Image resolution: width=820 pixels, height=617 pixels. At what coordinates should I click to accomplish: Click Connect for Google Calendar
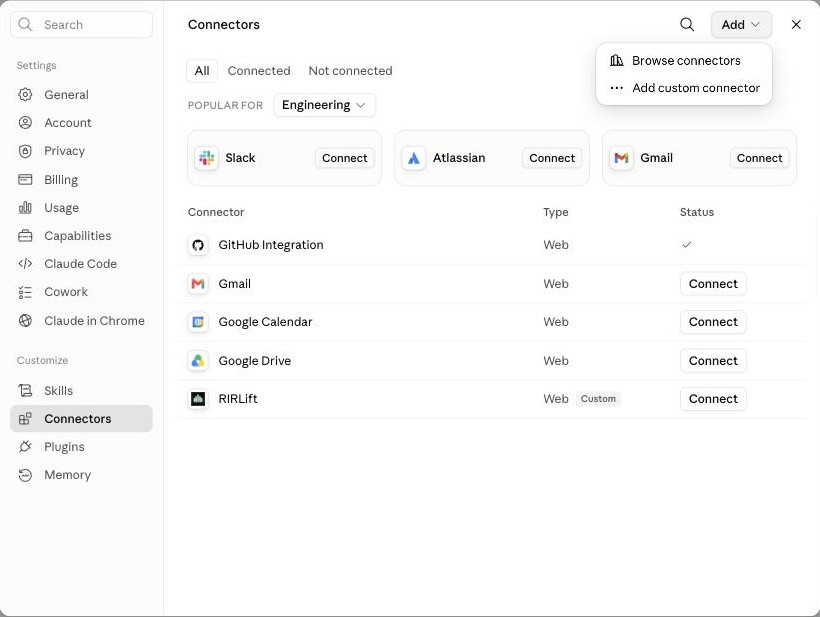713,322
